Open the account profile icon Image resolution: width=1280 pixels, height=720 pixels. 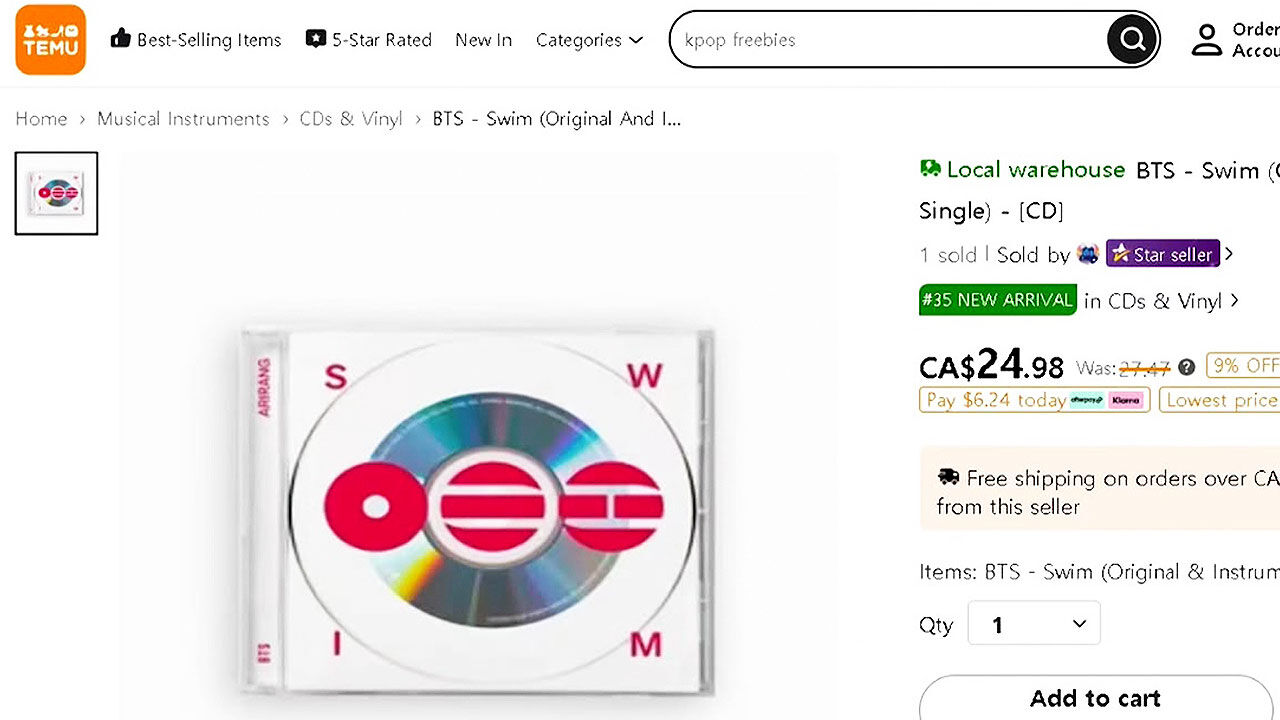tap(1207, 40)
